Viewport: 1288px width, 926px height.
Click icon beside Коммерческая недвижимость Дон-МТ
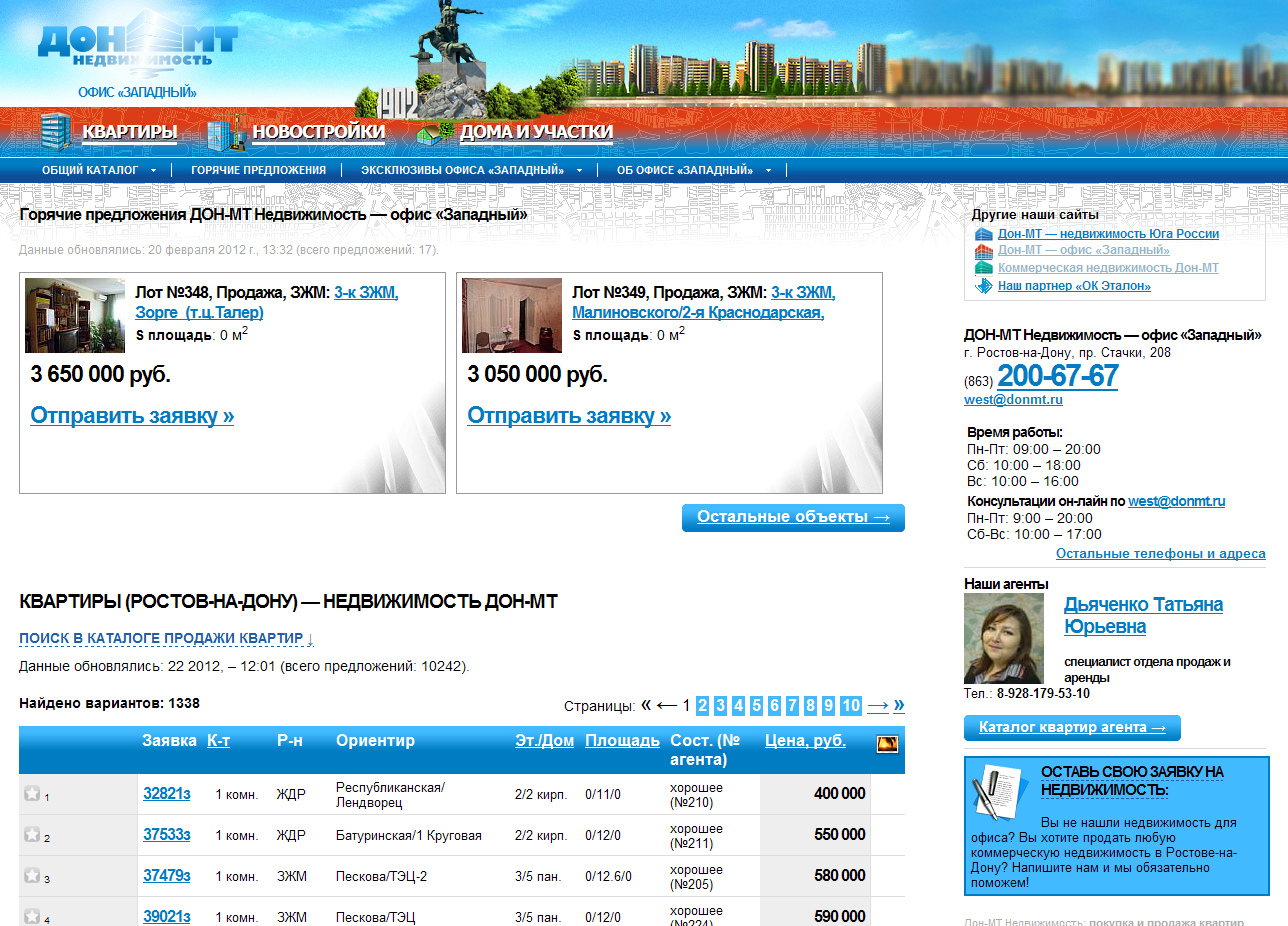point(983,268)
